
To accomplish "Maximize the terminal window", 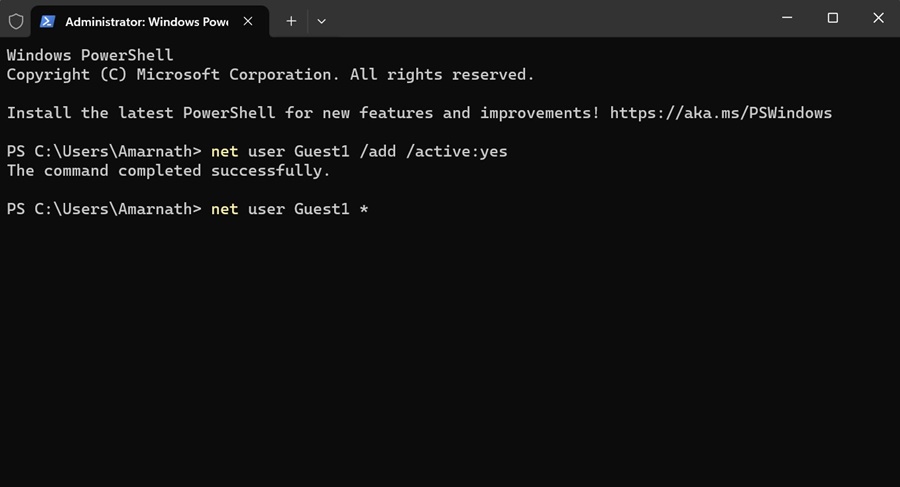I will click(x=832, y=18).
